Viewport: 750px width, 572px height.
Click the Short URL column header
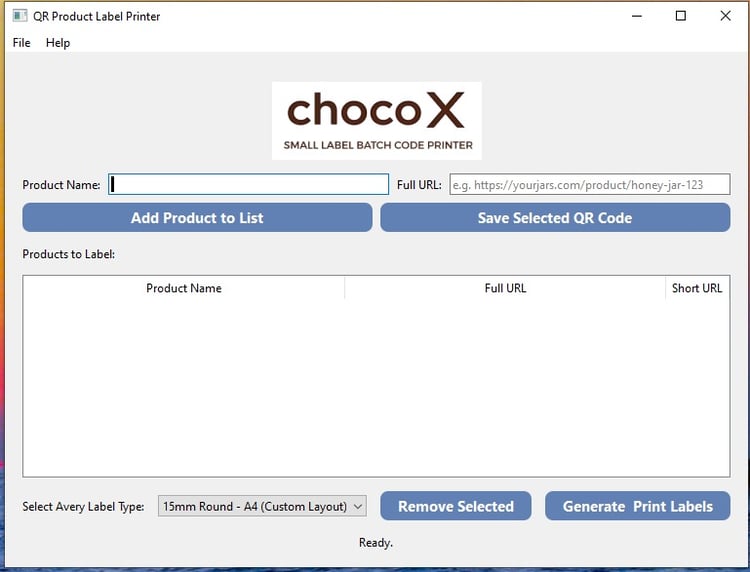[697, 288]
